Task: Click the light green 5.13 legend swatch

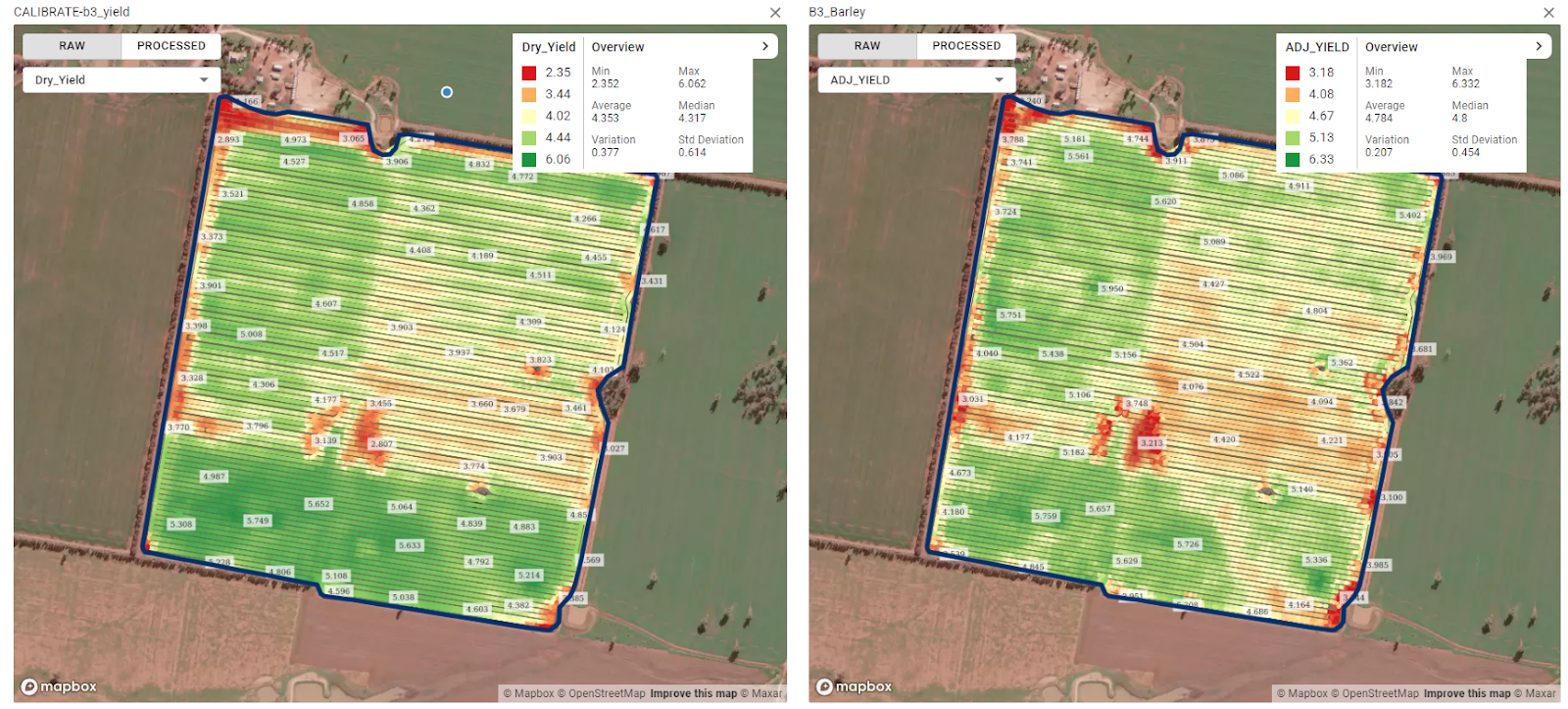Action: click(x=1293, y=137)
